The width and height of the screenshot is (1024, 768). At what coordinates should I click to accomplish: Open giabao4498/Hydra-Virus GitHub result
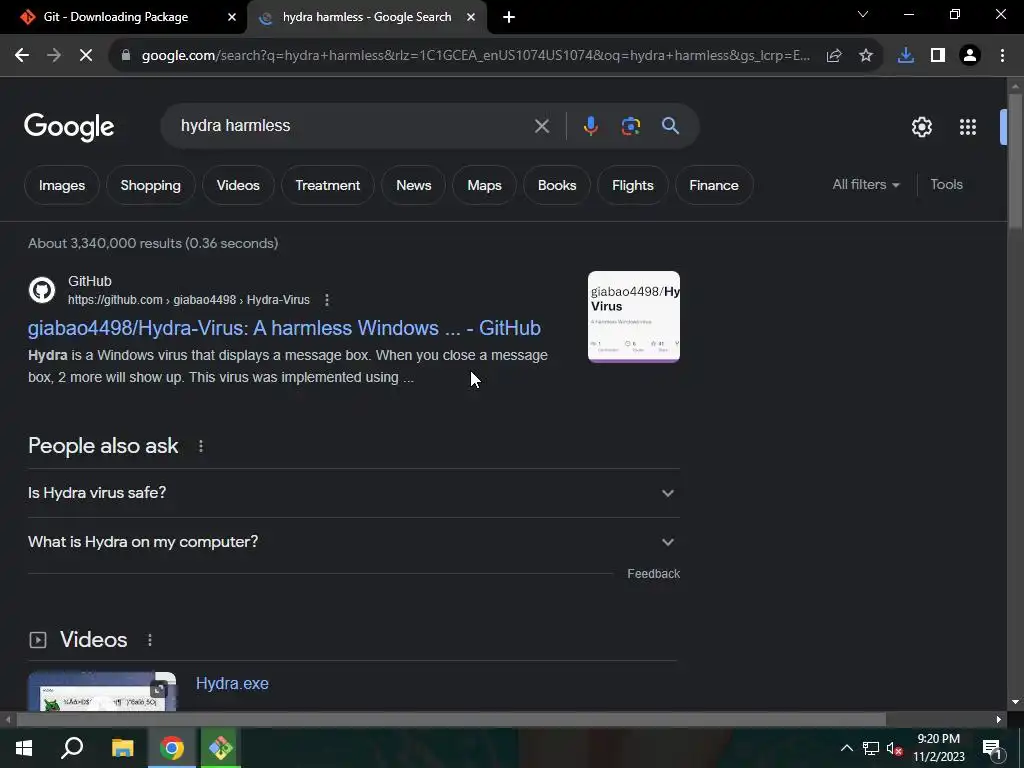click(x=284, y=328)
